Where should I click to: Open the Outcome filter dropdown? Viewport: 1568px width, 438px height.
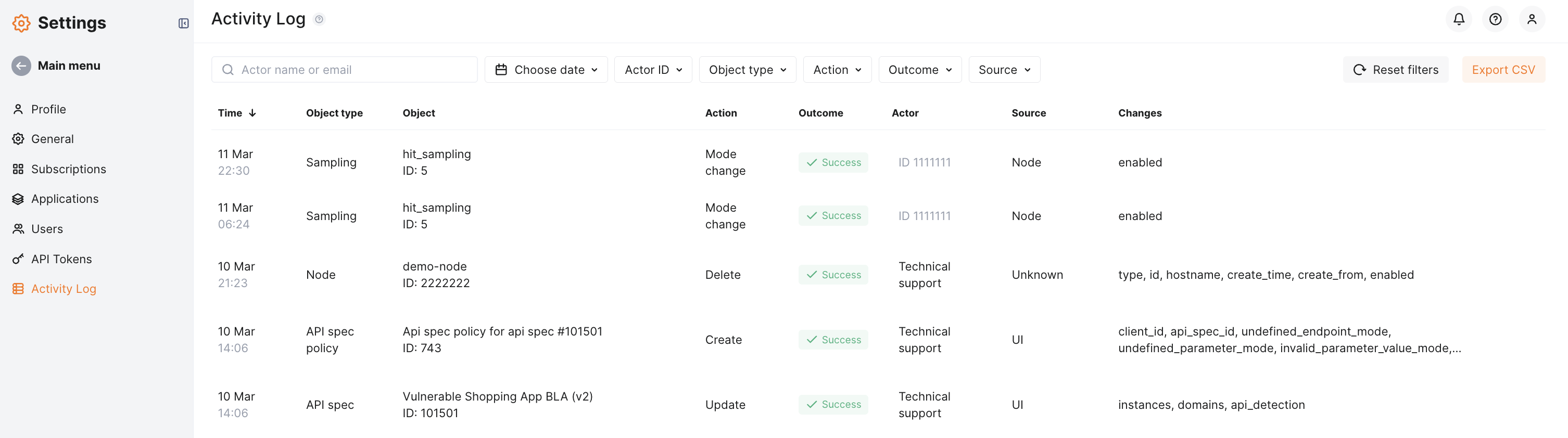pos(919,70)
